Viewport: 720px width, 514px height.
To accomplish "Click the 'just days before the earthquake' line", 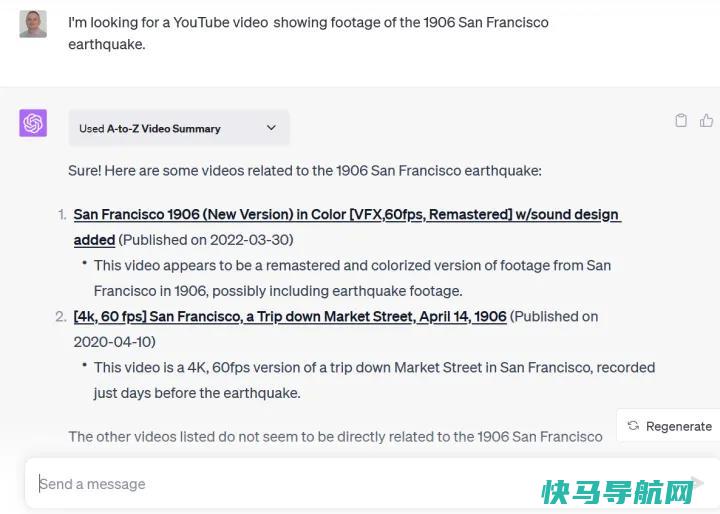I will click(197, 393).
